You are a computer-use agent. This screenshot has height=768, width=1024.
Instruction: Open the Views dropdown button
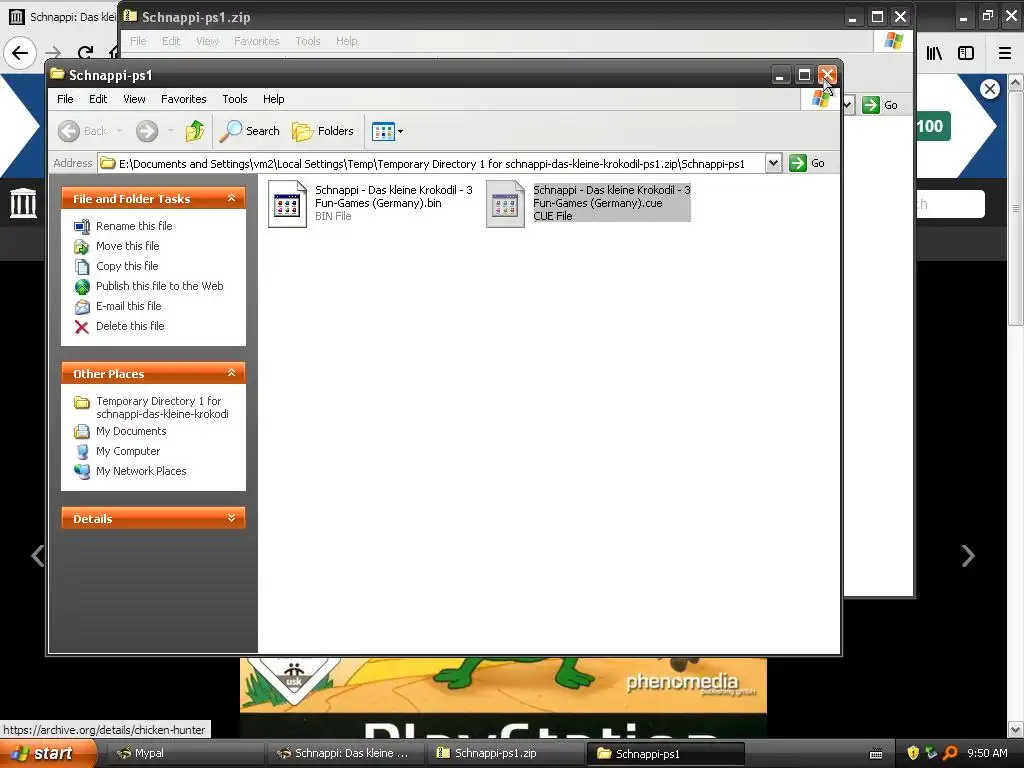387,131
